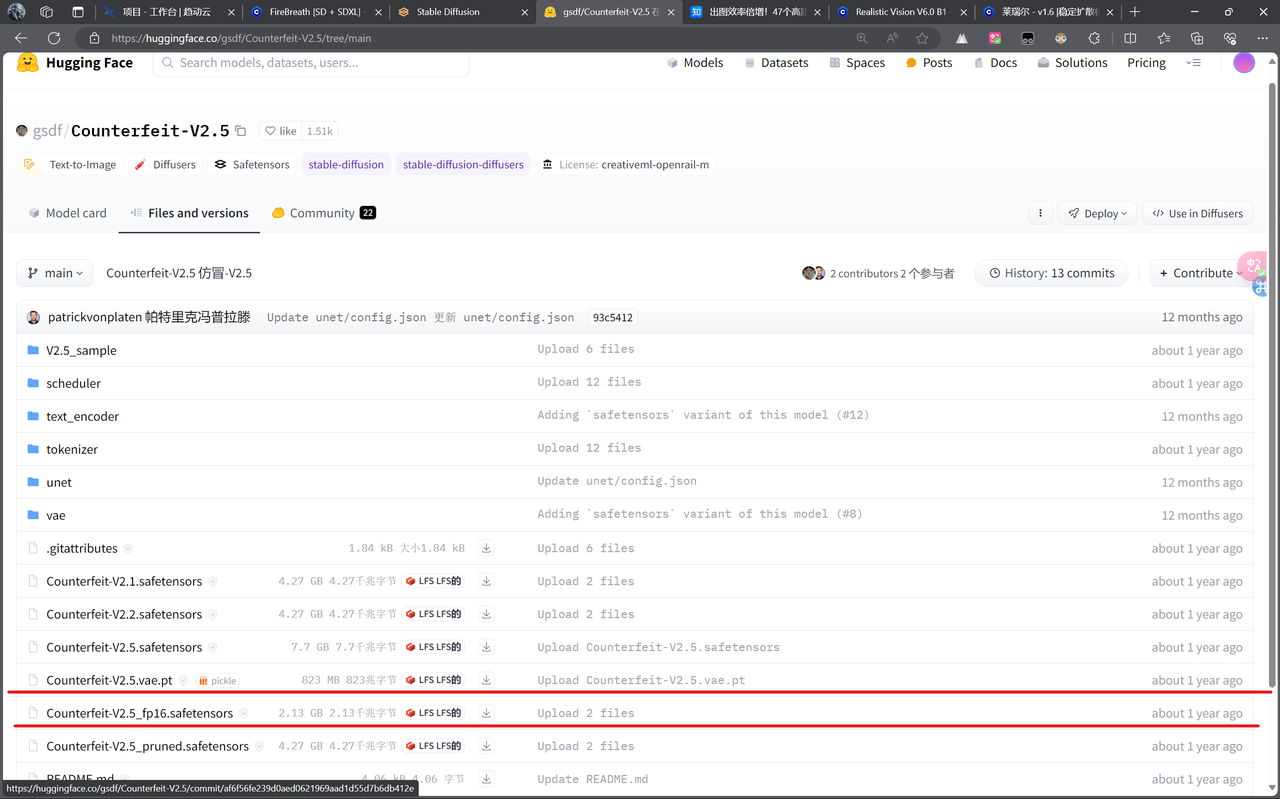Download Counterfeit-V2.5_fp16.safetensors via its download icon
Image resolution: width=1280 pixels, height=799 pixels.
[486, 713]
